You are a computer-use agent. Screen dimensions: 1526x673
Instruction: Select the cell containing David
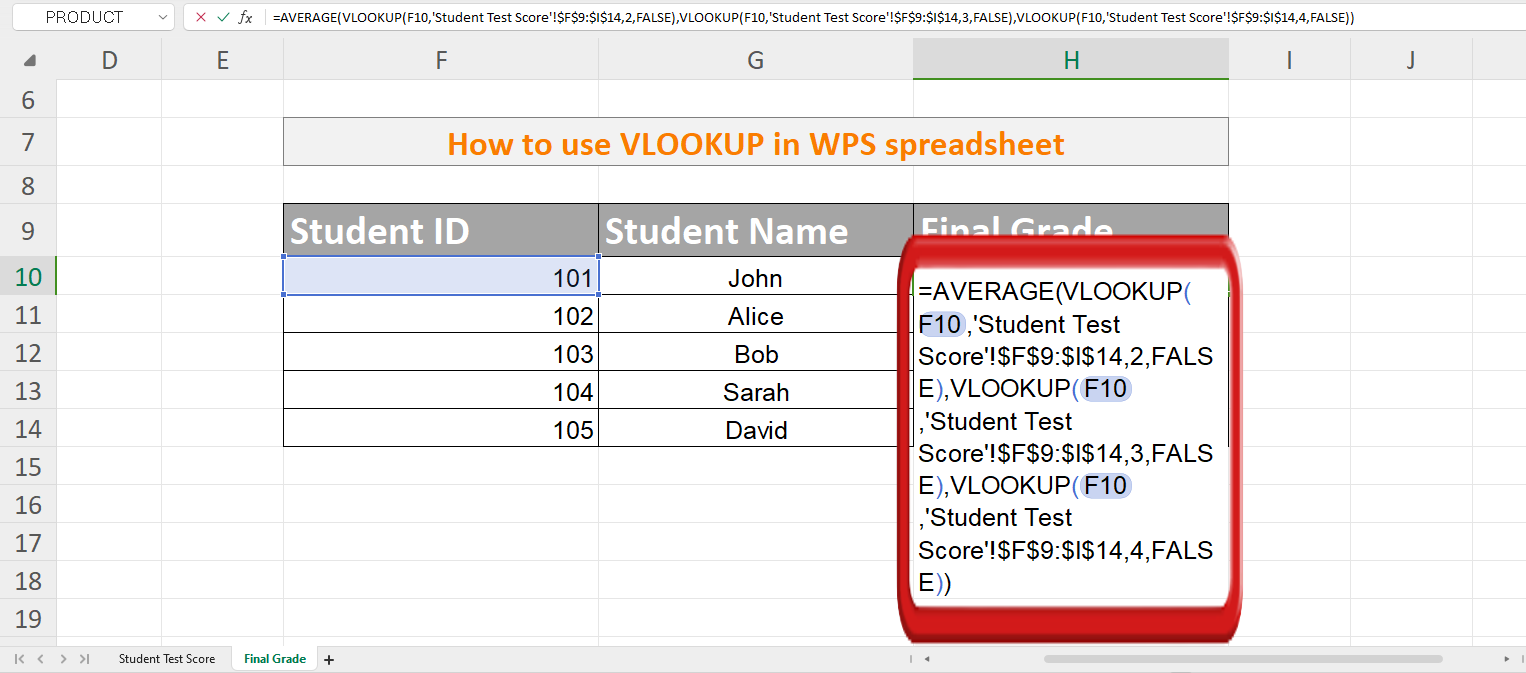(x=755, y=429)
